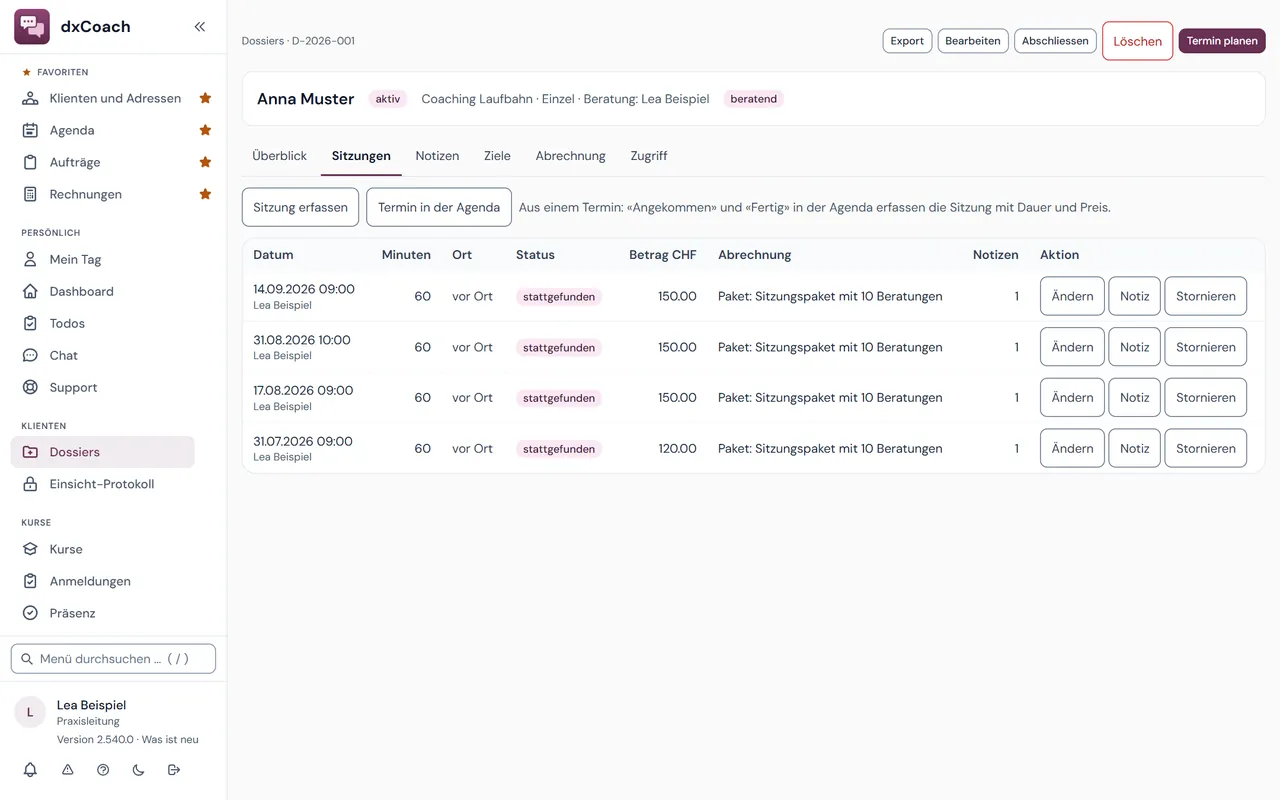
Task: Toggle the Rechnungen favorite star
Action: click(205, 194)
